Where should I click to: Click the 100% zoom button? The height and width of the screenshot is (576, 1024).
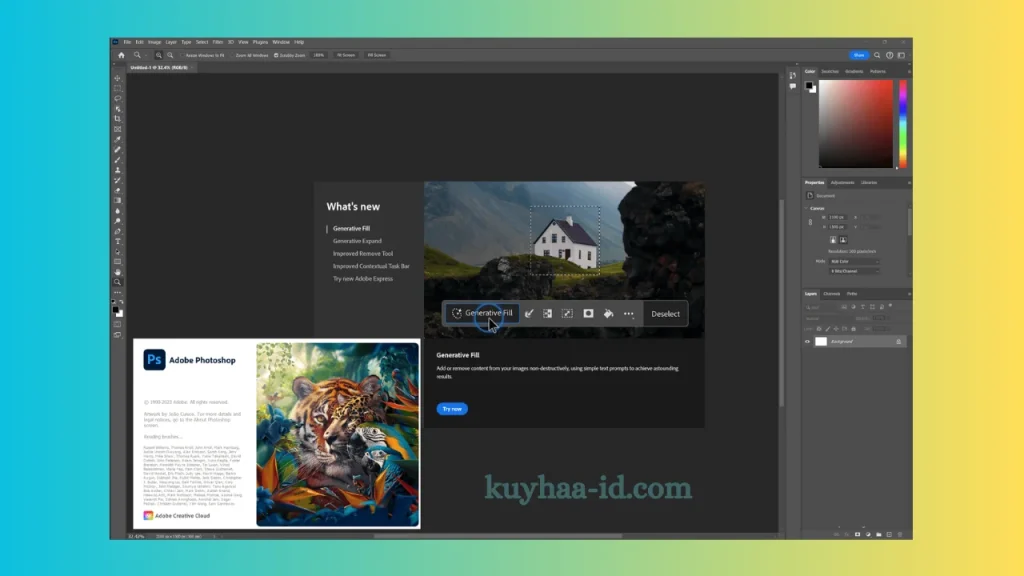click(319, 56)
